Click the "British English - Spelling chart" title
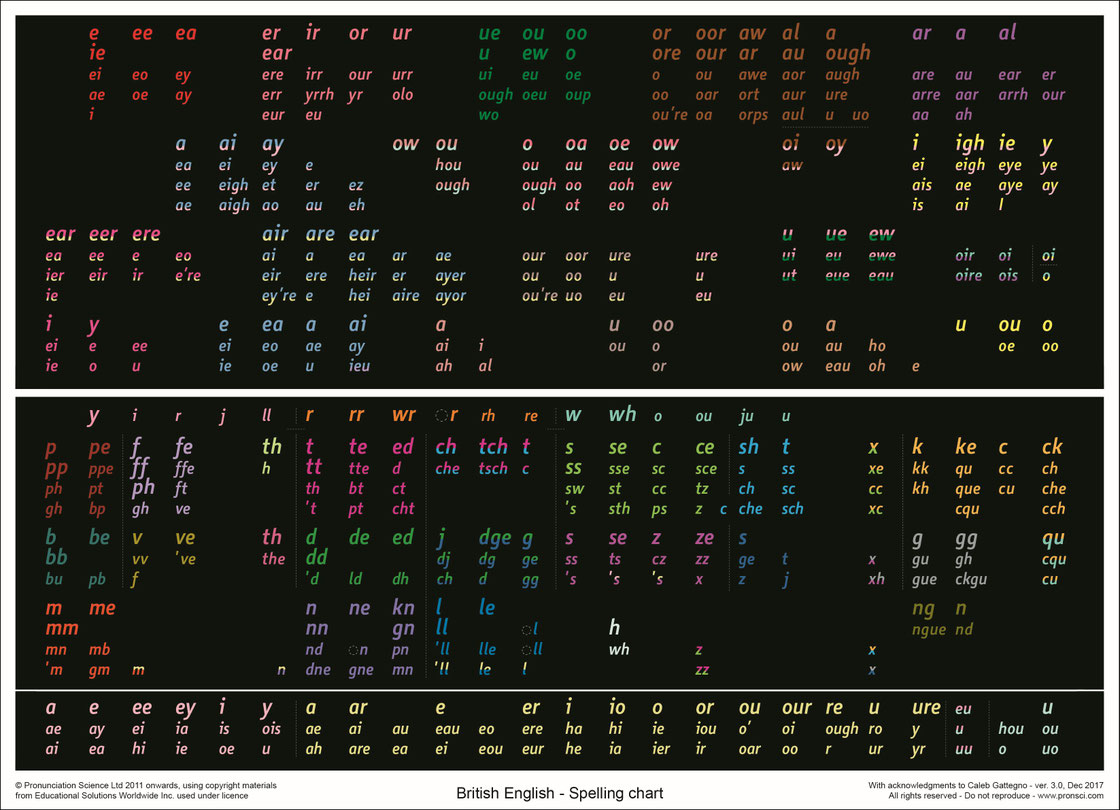The image size is (1120, 810). (x=560, y=793)
